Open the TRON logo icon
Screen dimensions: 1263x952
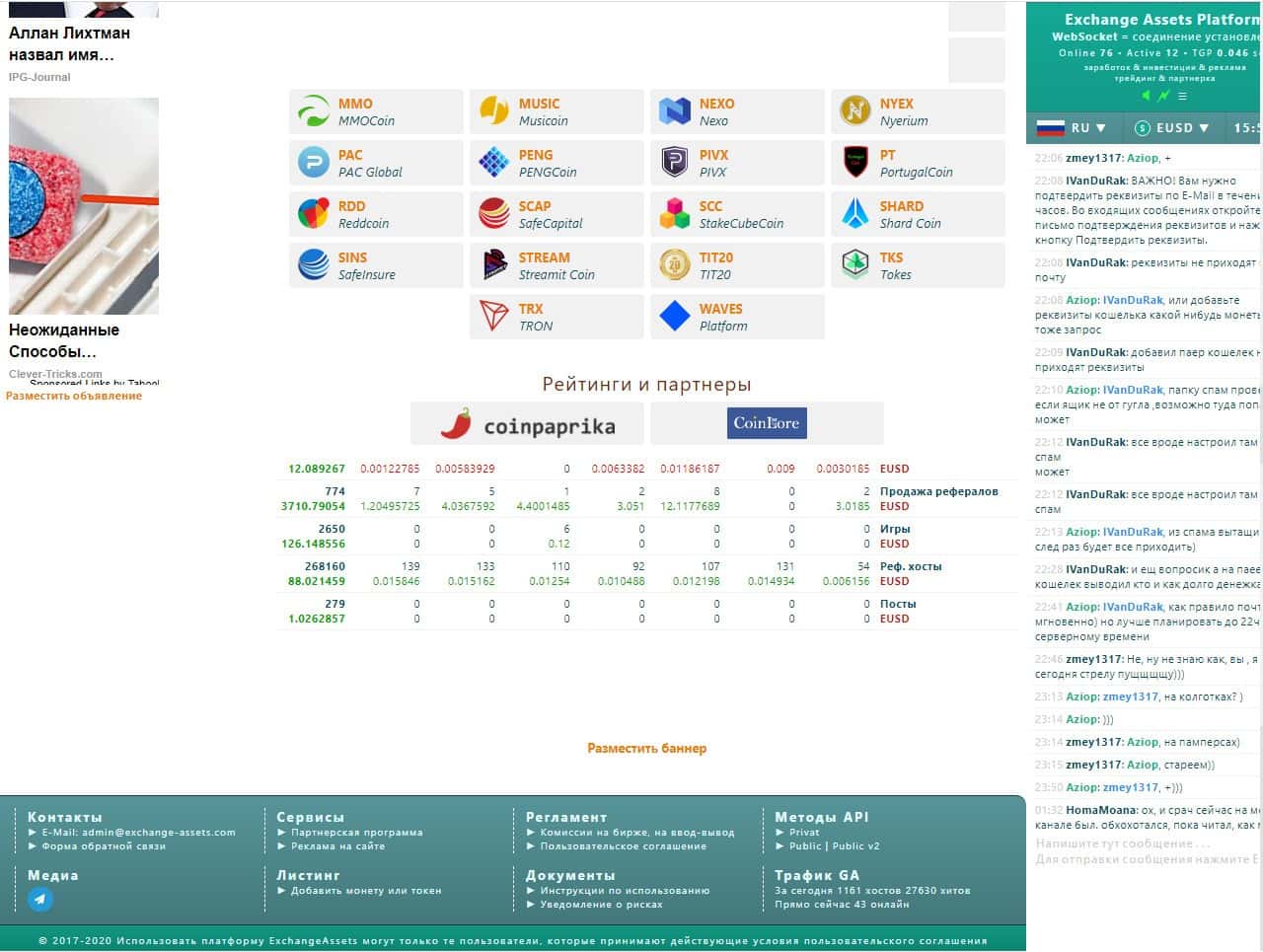pos(494,317)
